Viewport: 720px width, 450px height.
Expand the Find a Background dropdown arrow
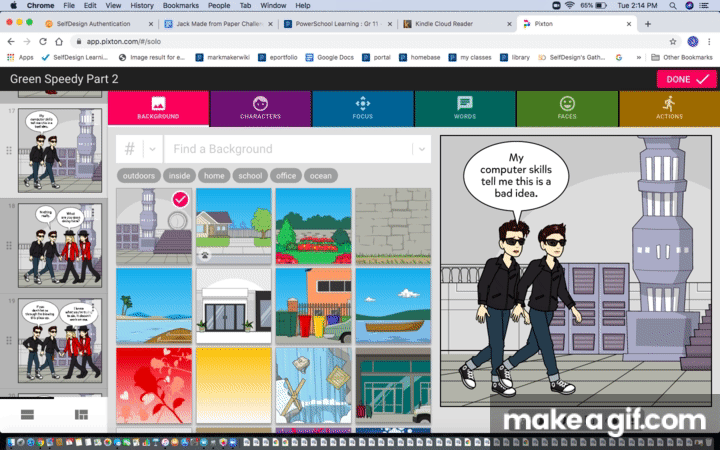pyautogui.click(x=422, y=149)
